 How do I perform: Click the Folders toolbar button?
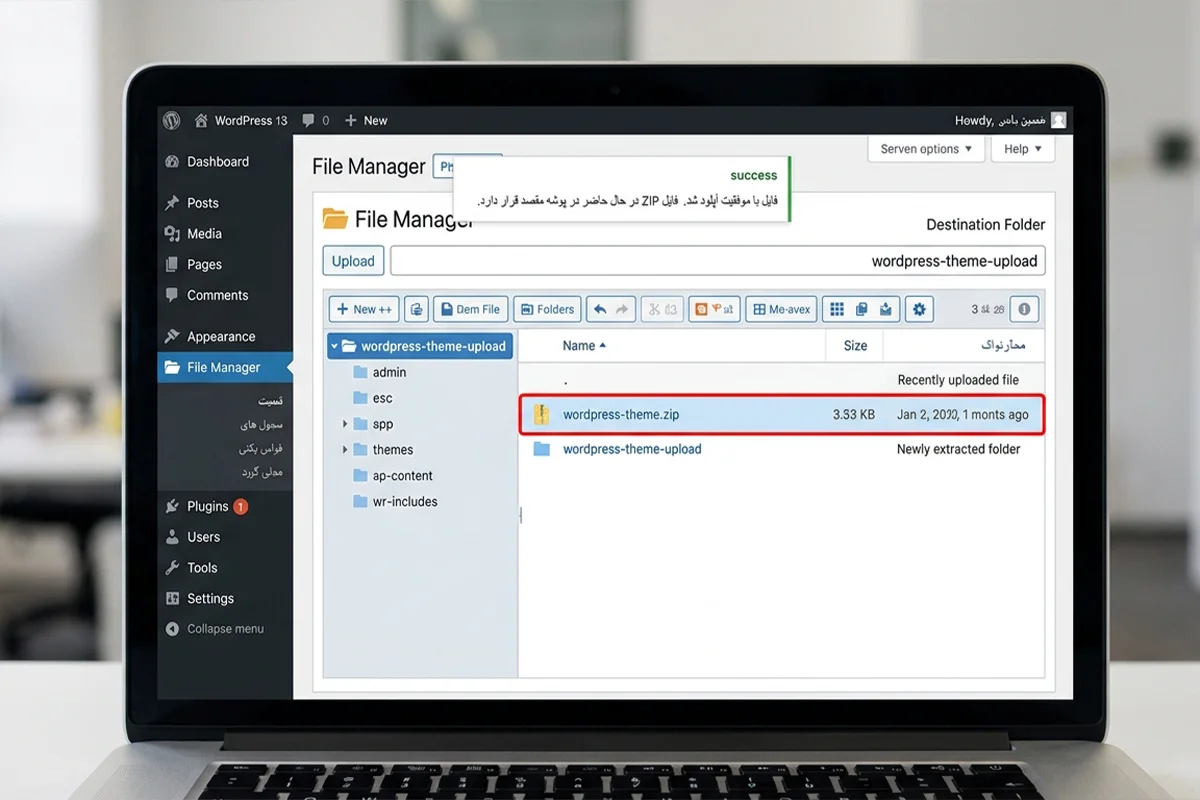point(547,309)
